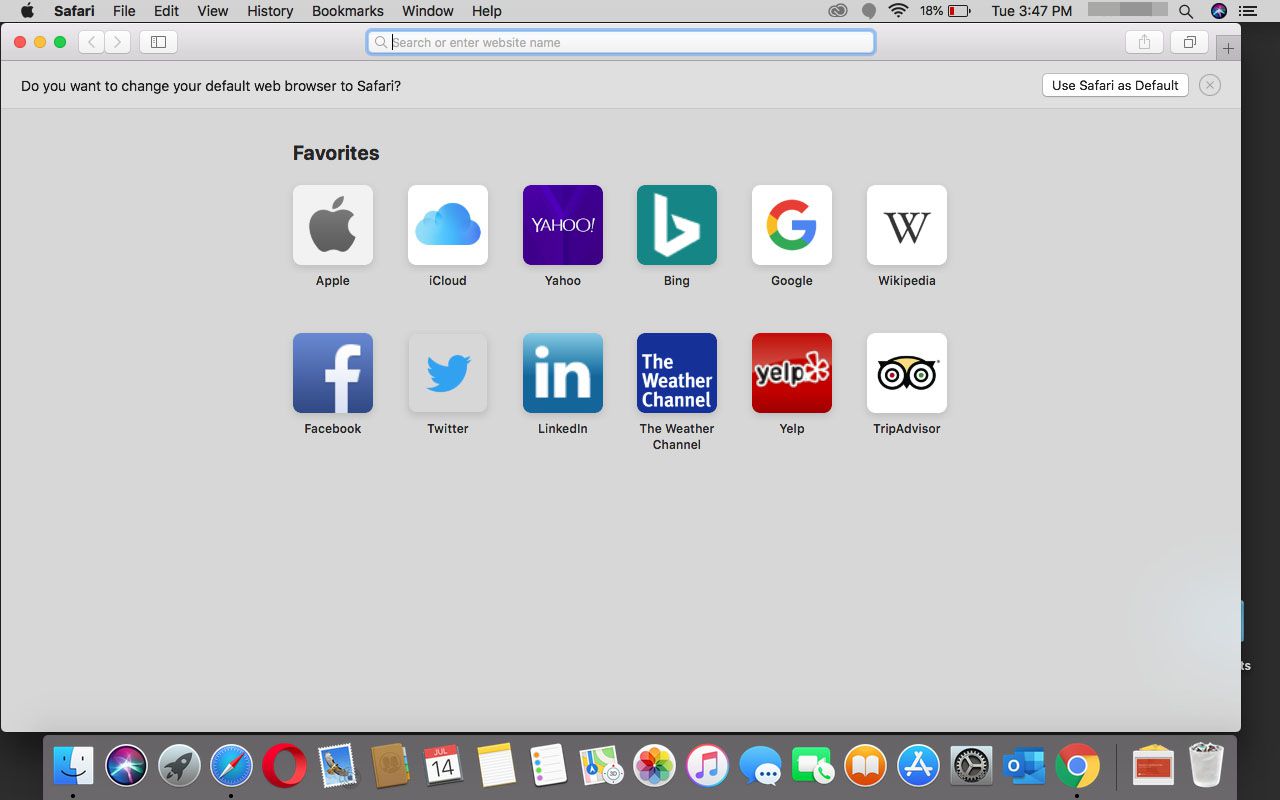Open the Edit menu
The image size is (1280, 800).
click(166, 11)
